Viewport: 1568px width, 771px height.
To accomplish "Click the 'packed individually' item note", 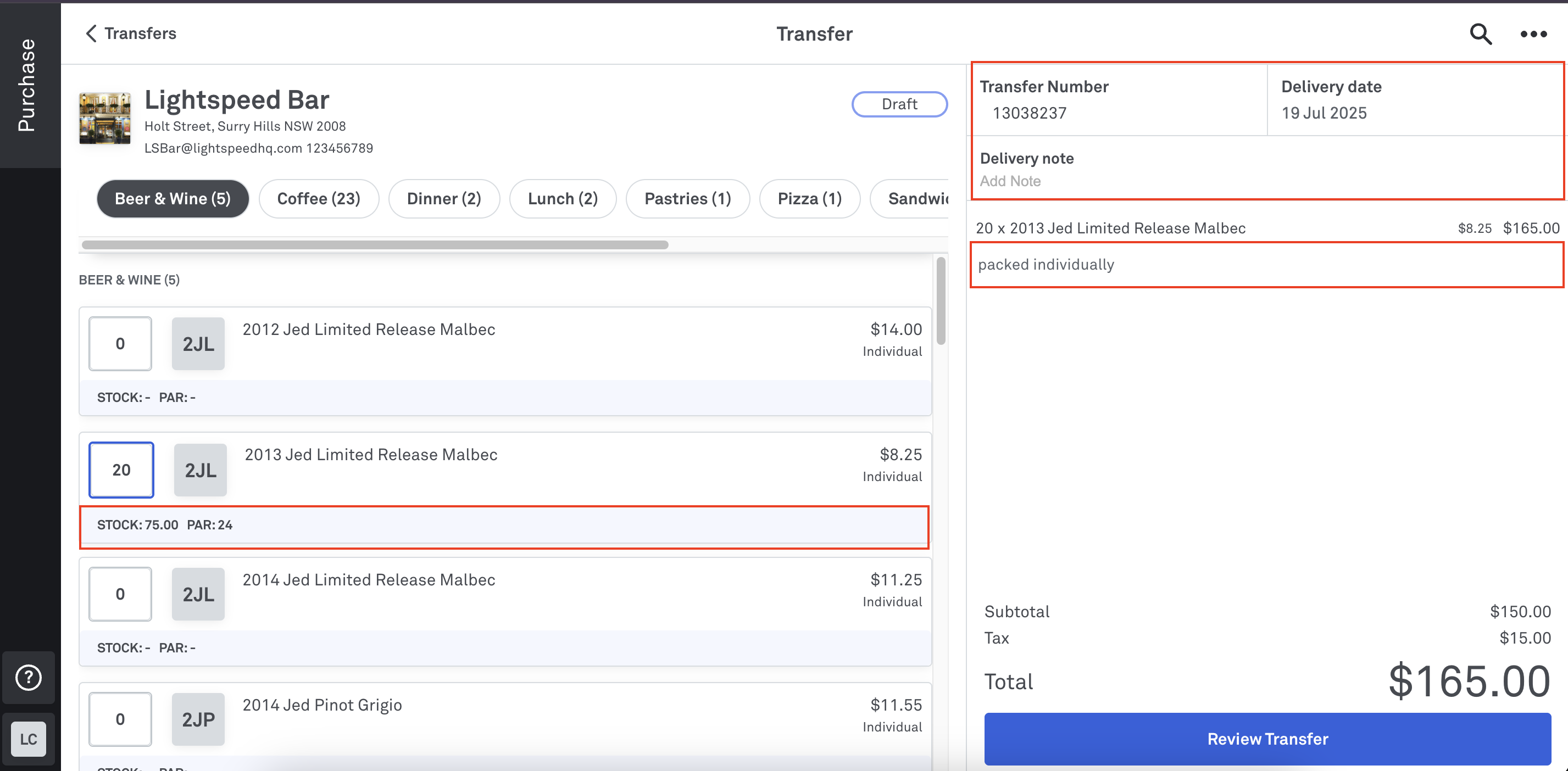I will pyautogui.click(x=1047, y=265).
